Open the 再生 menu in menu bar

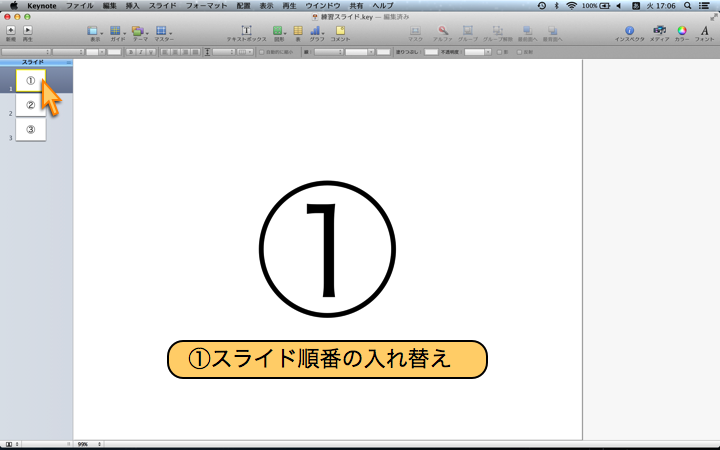click(289, 6)
